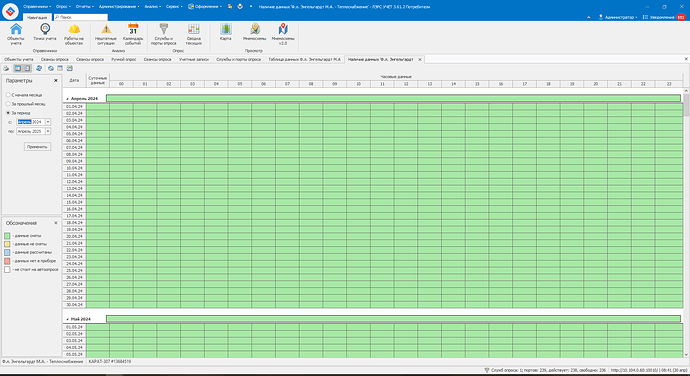The height and width of the screenshot is (376, 690).
Task: Switch to the Учетные записи tab
Action: (194, 59)
